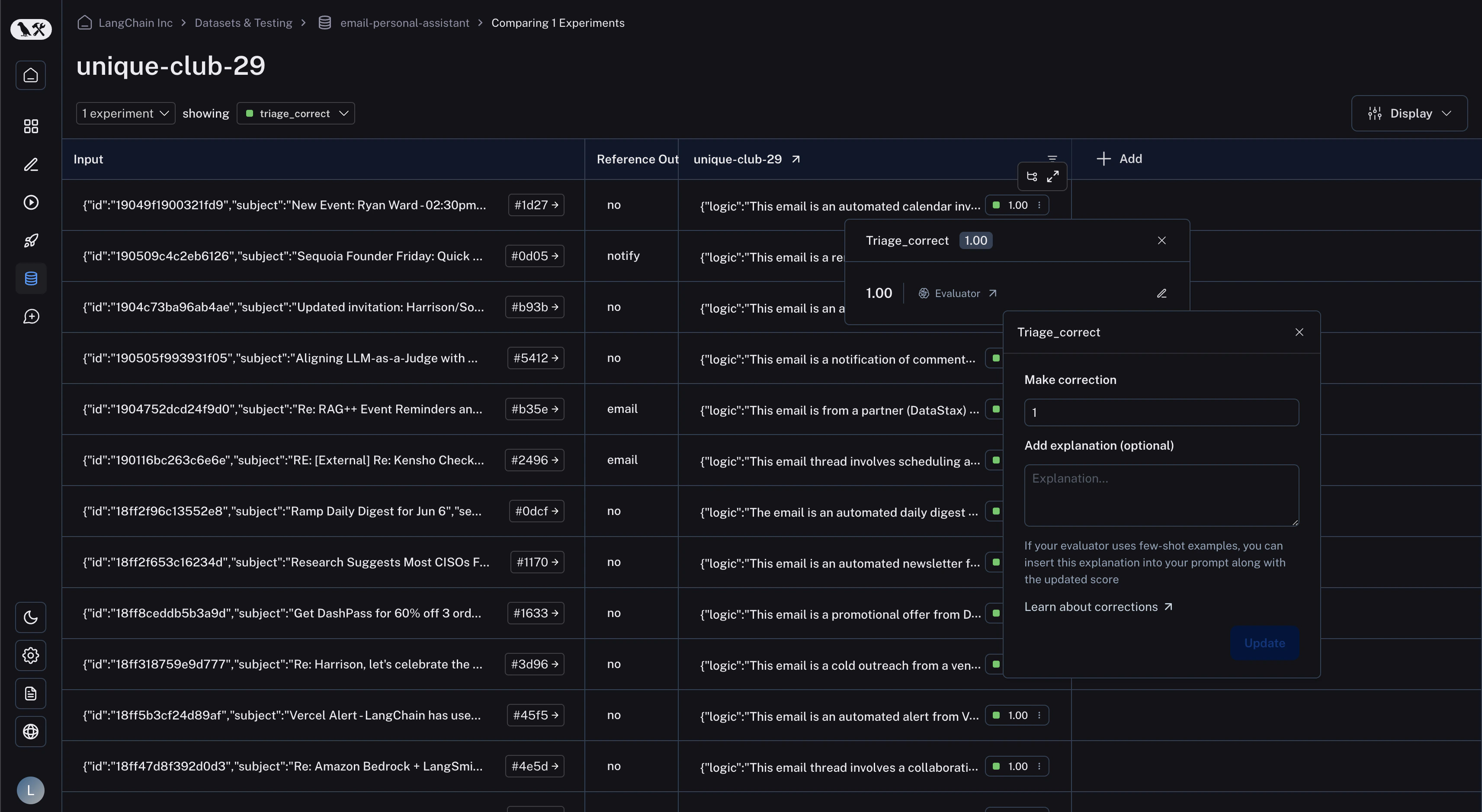Edit the score using the pencil icon
1482x812 pixels.
tap(1161, 293)
